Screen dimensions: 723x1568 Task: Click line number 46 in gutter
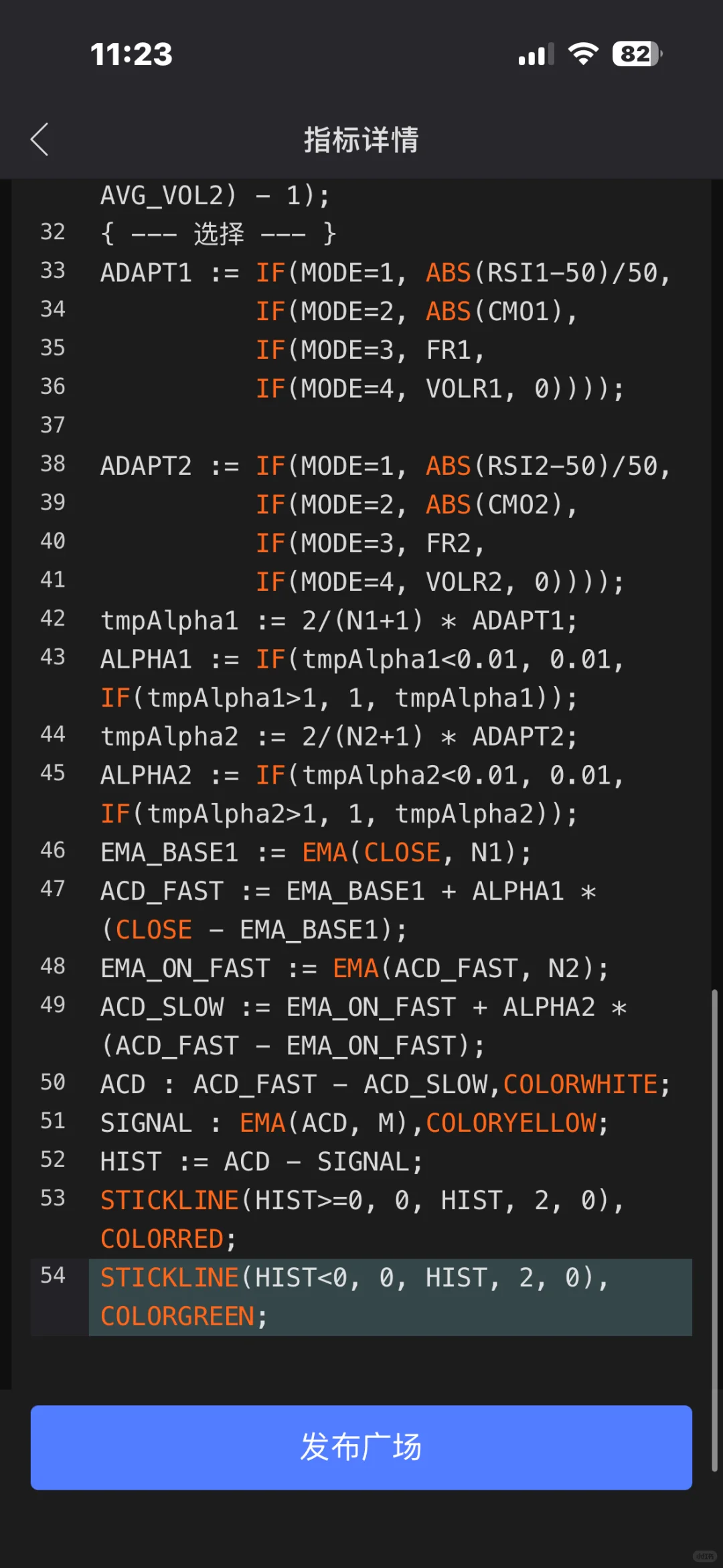[x=53, y=851]
